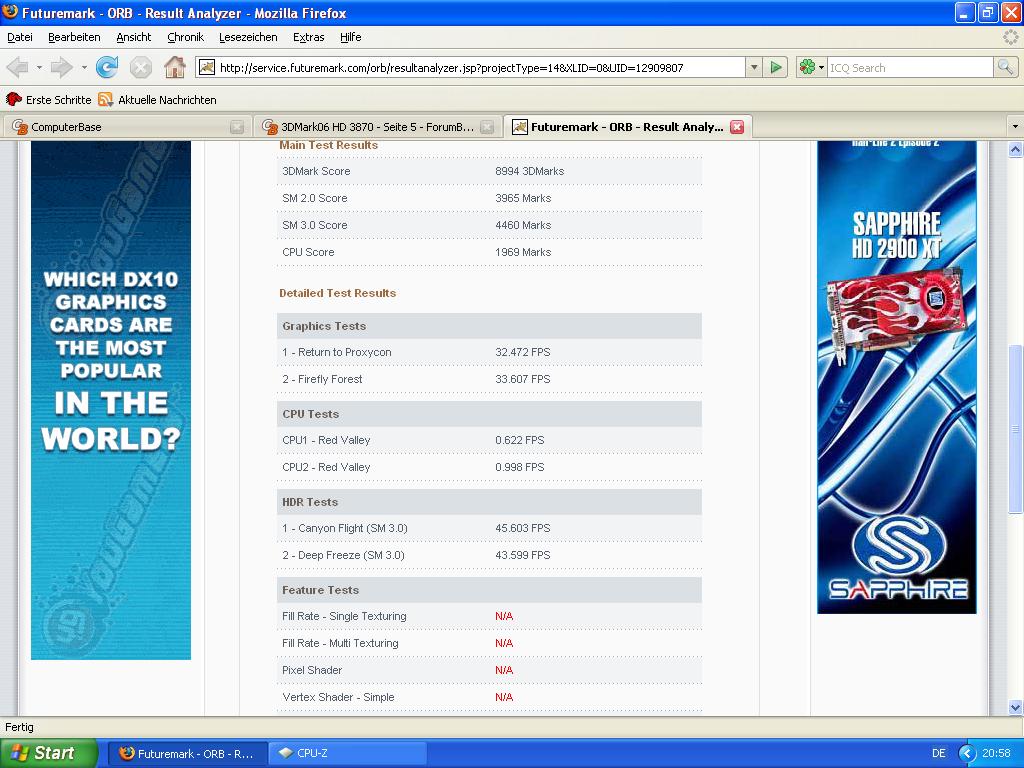Viewport: 1024px width, 768px height.
Task: Open the Datei menu
Action: coord(20,37)
